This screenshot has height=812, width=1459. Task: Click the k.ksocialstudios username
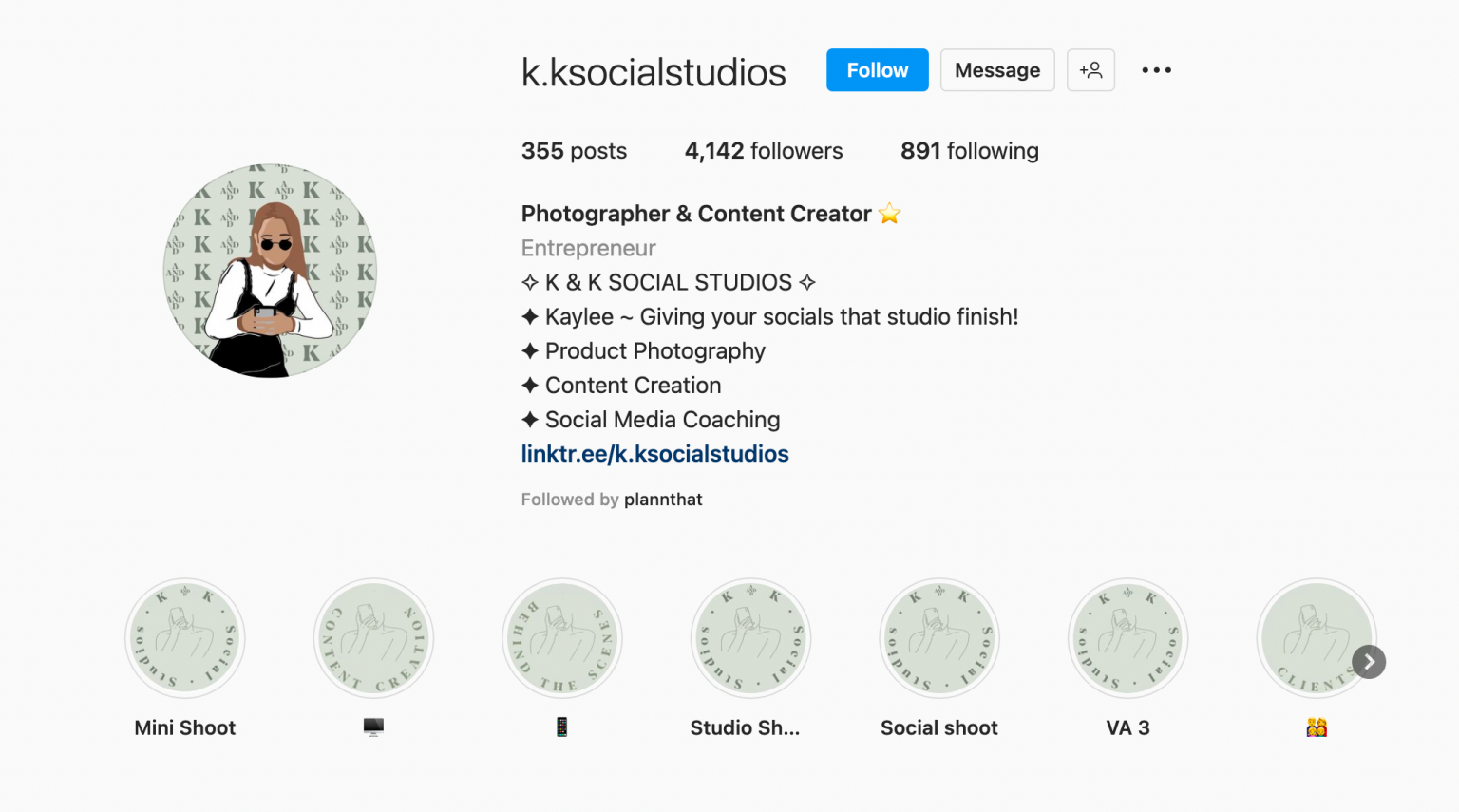tap(654, 70)
